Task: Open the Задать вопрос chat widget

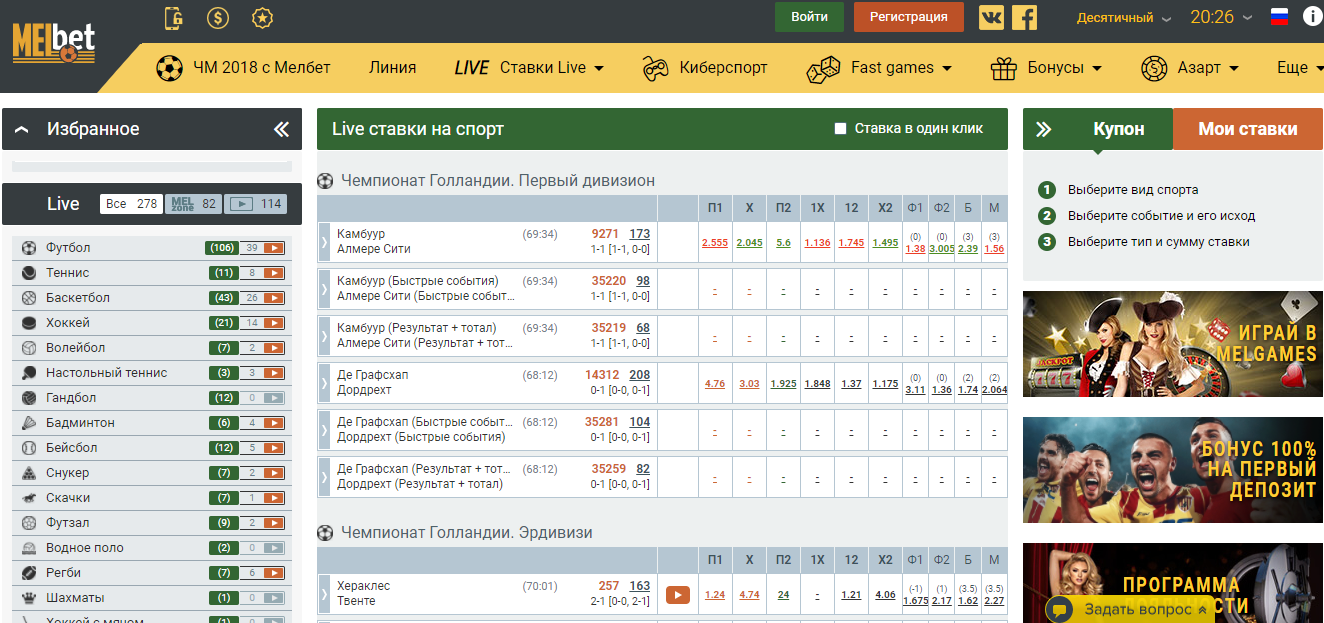Action: pyautogui.click(x=1128, y=609)
